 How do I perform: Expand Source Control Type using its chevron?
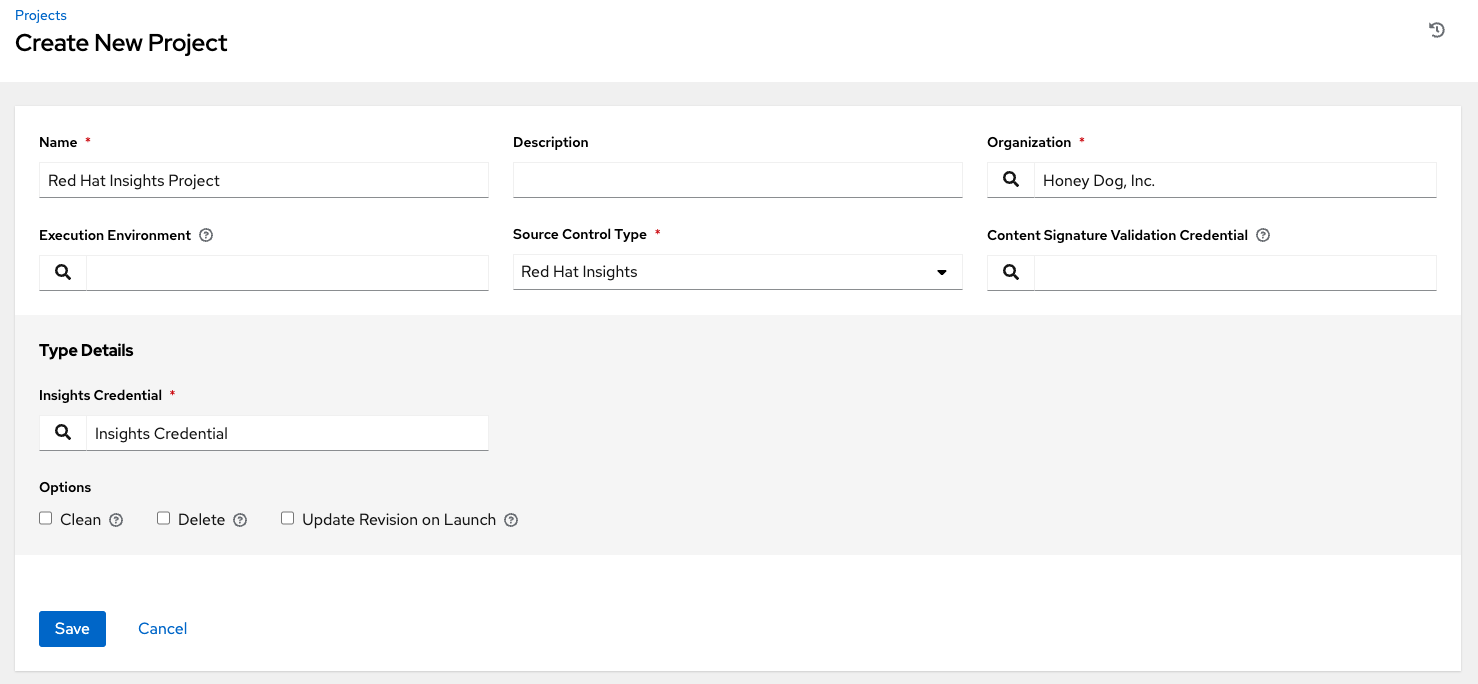click(941, 271)
